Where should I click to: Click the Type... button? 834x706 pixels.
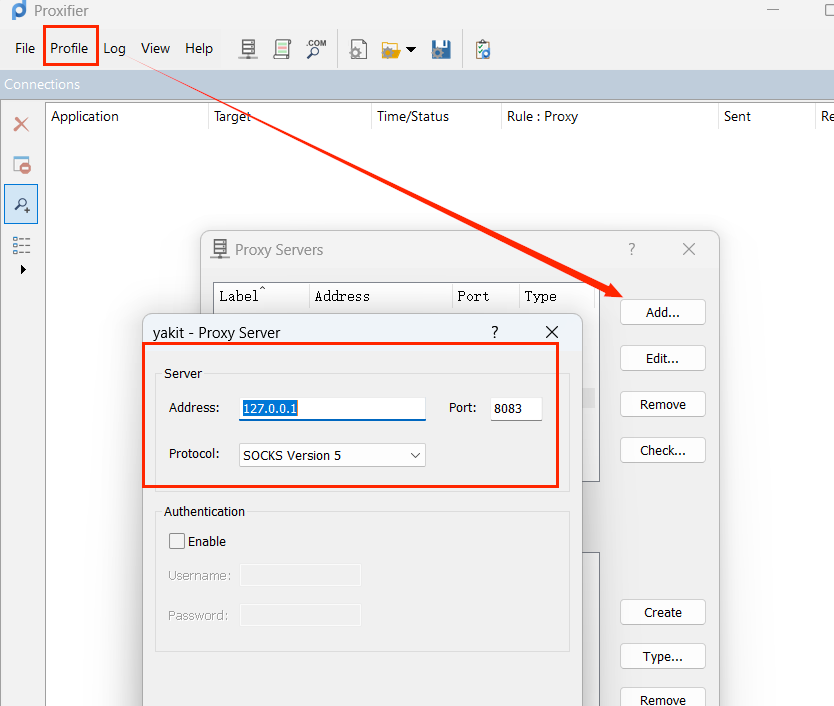663,657
